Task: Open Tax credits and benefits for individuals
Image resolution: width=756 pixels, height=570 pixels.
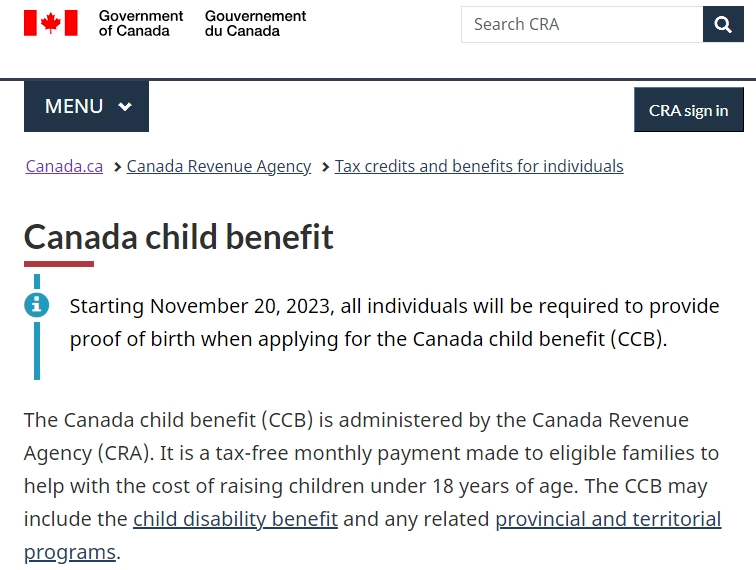Action: (479, 166)
